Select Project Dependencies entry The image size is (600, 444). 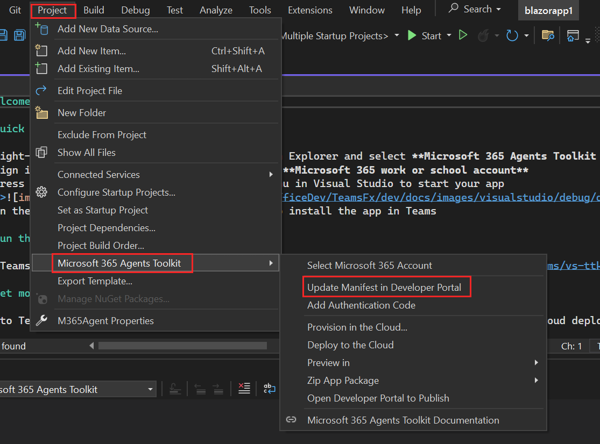pos(157,228)
